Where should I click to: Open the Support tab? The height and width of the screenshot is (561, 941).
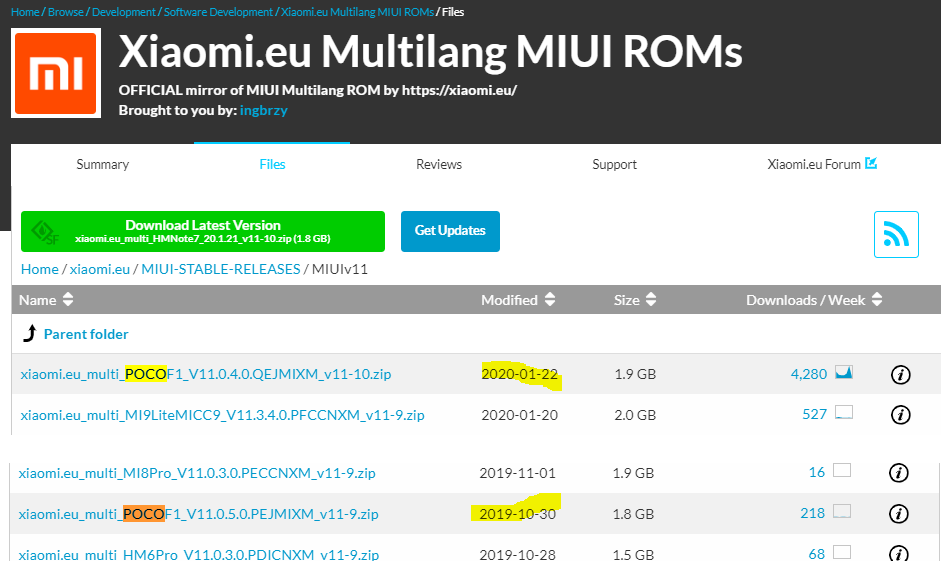(614, 164)
